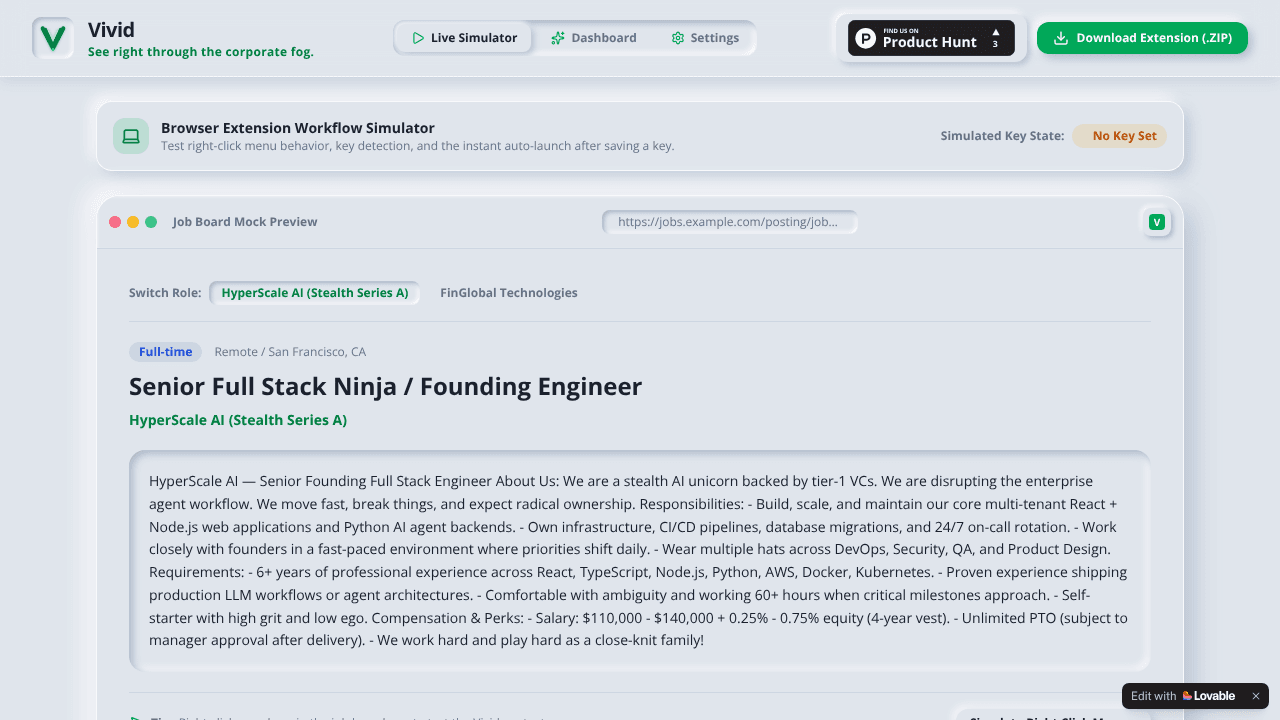1280x720 pixels.
Task: Switch role to FinGlobal Technologies
Action: [509, 293]
